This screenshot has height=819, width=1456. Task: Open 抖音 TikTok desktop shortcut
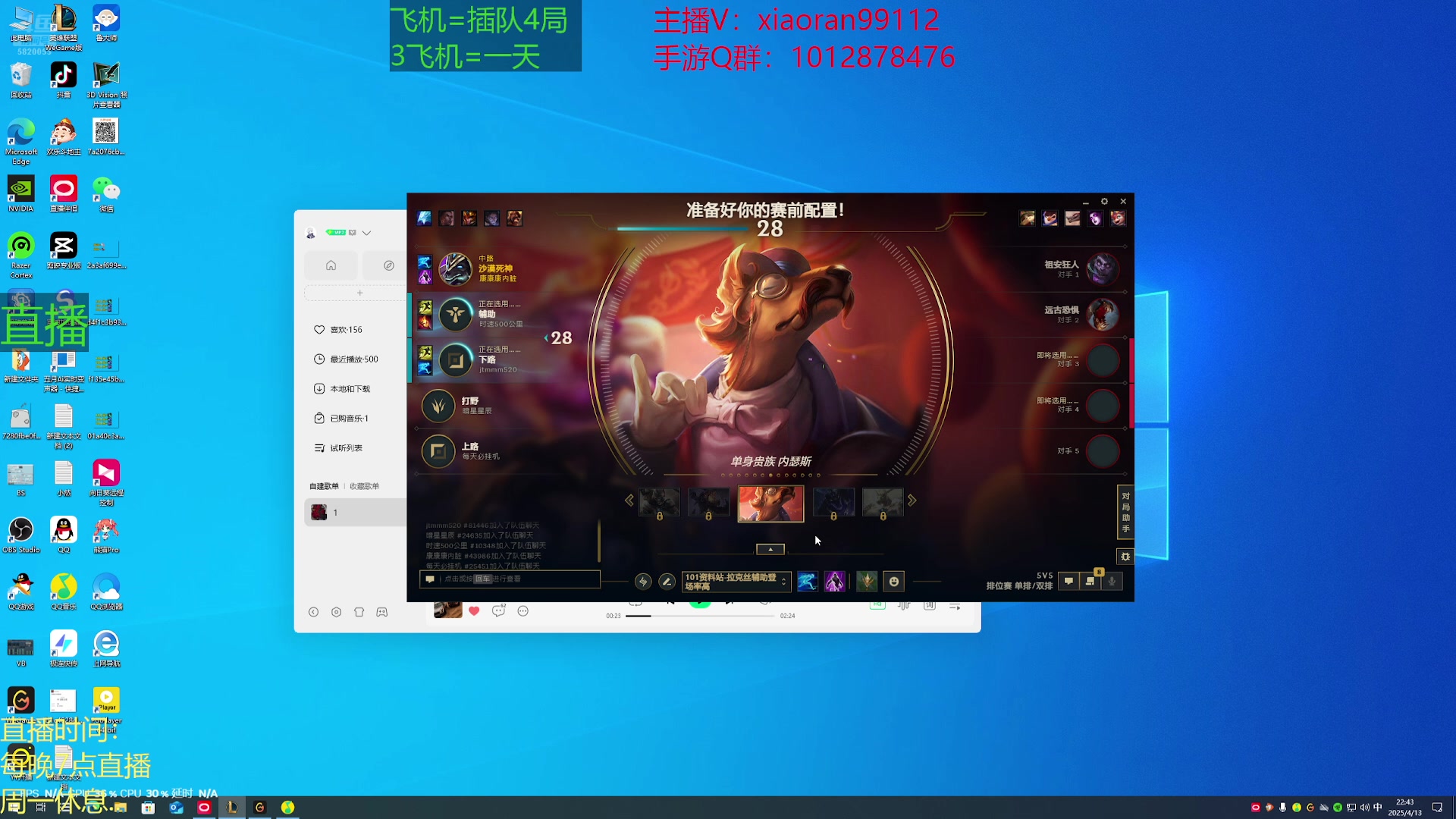64,80
